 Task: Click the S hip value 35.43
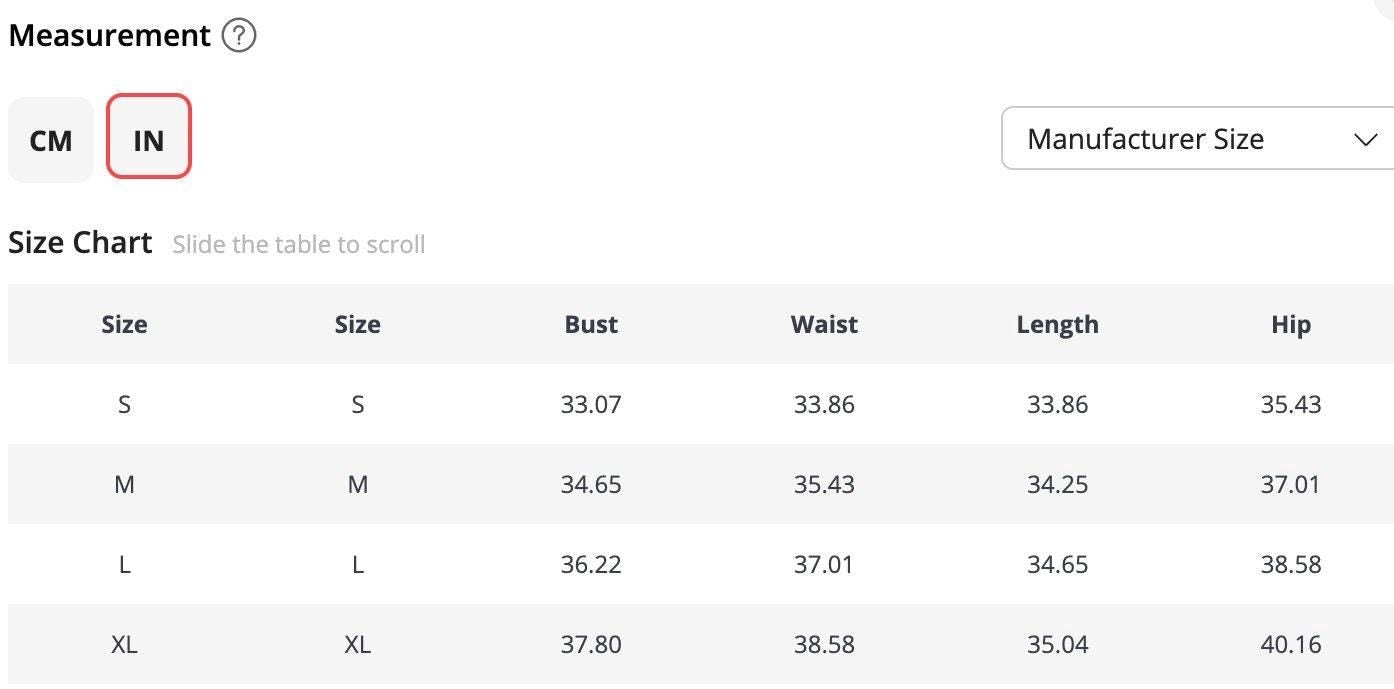1291,404
